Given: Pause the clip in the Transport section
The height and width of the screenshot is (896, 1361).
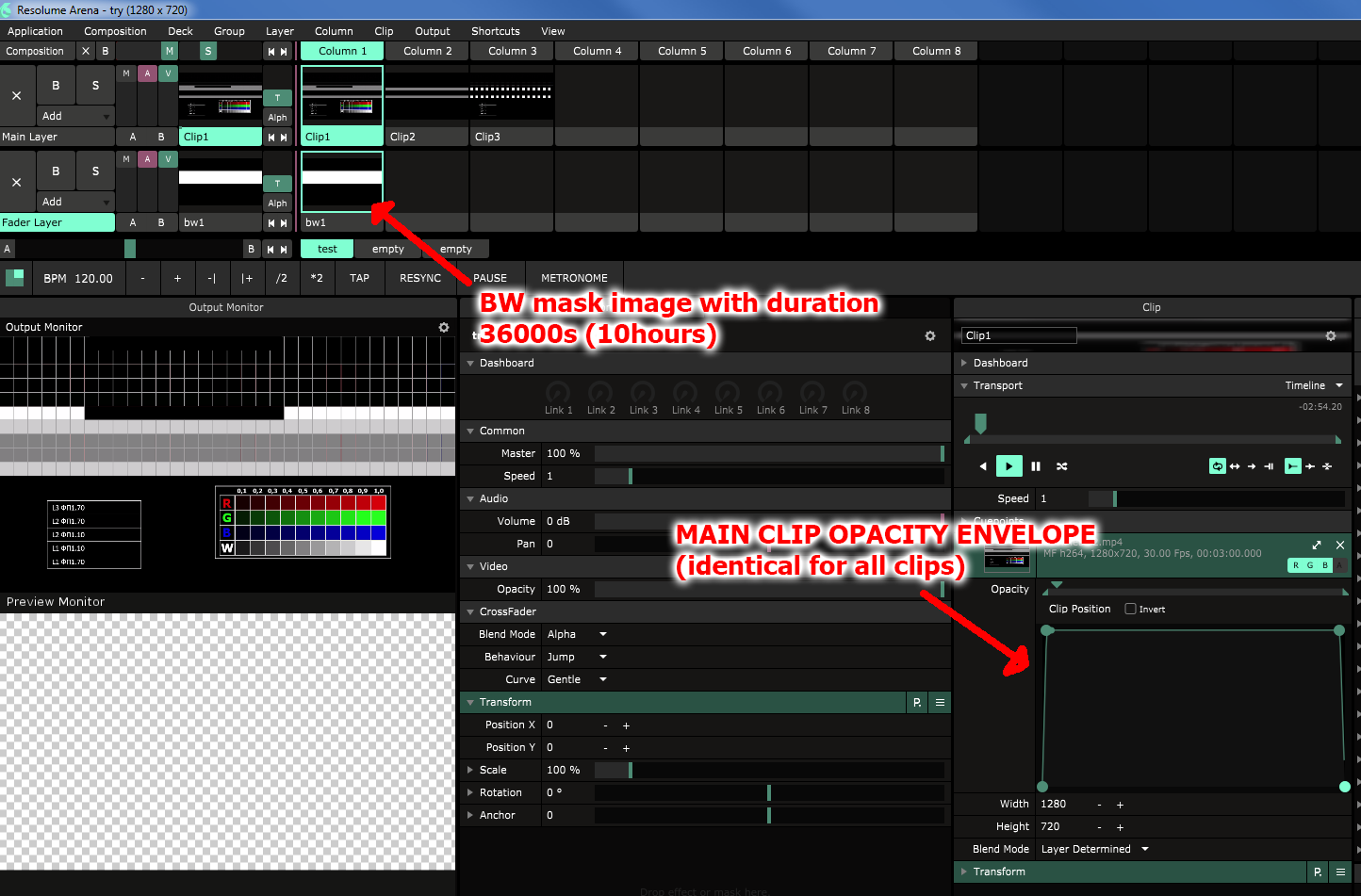Looking at the screenshot, I should pyautogui.click(x=1036, y=466).
